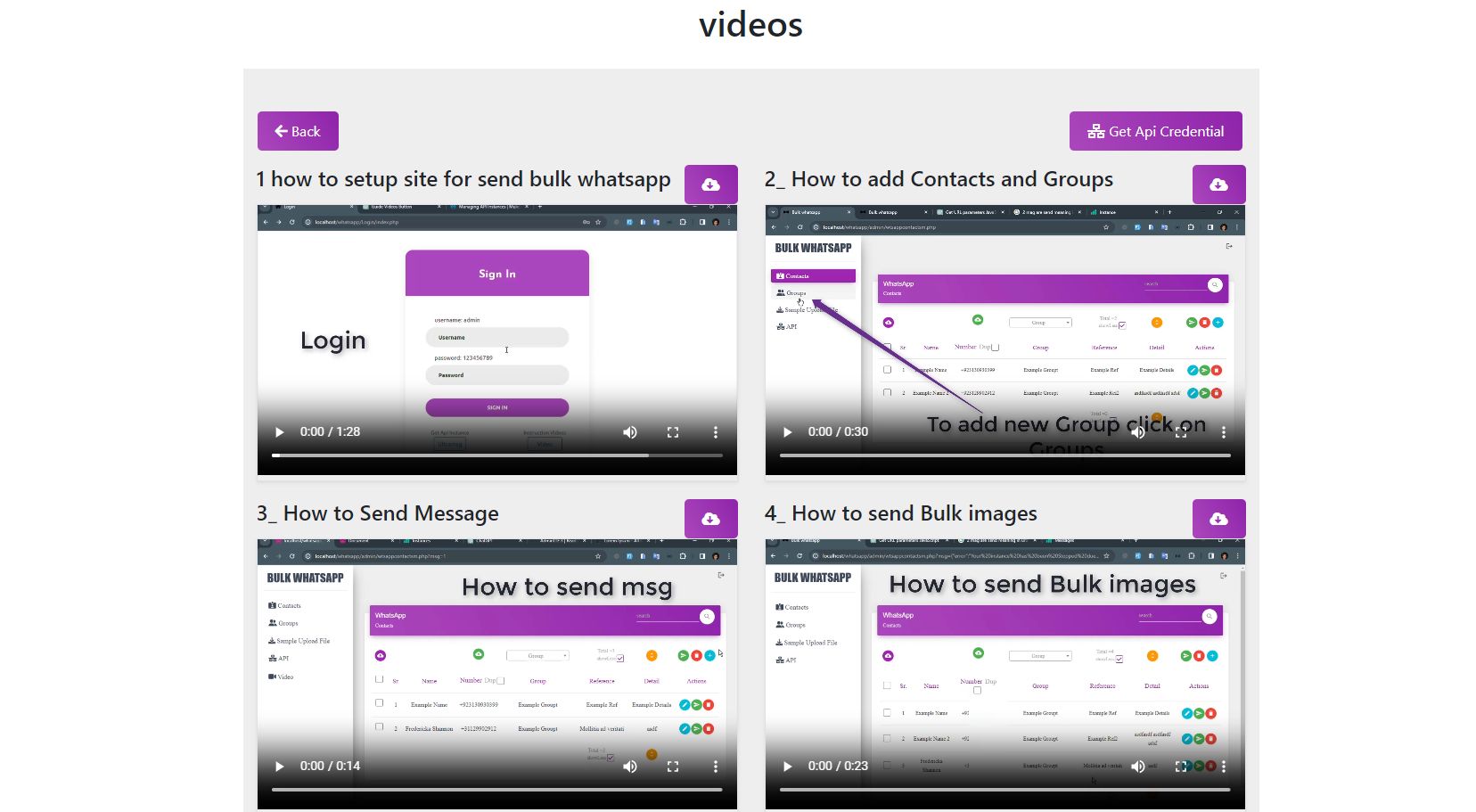
Task: Click the '0:00 / 0:30' time display
Action: (x=838, y=432)
